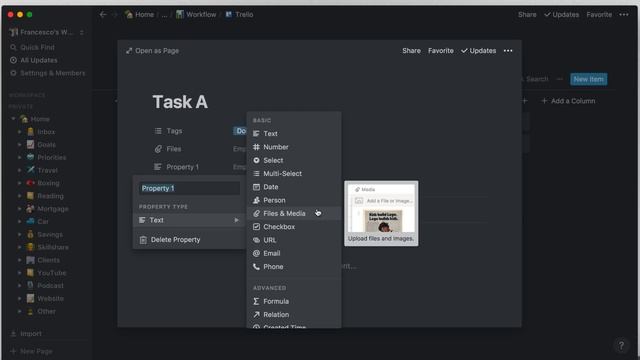The width and height of the screenshot is (640, 360).
Task: Click the New Item button
Action: tap(589, 79)
